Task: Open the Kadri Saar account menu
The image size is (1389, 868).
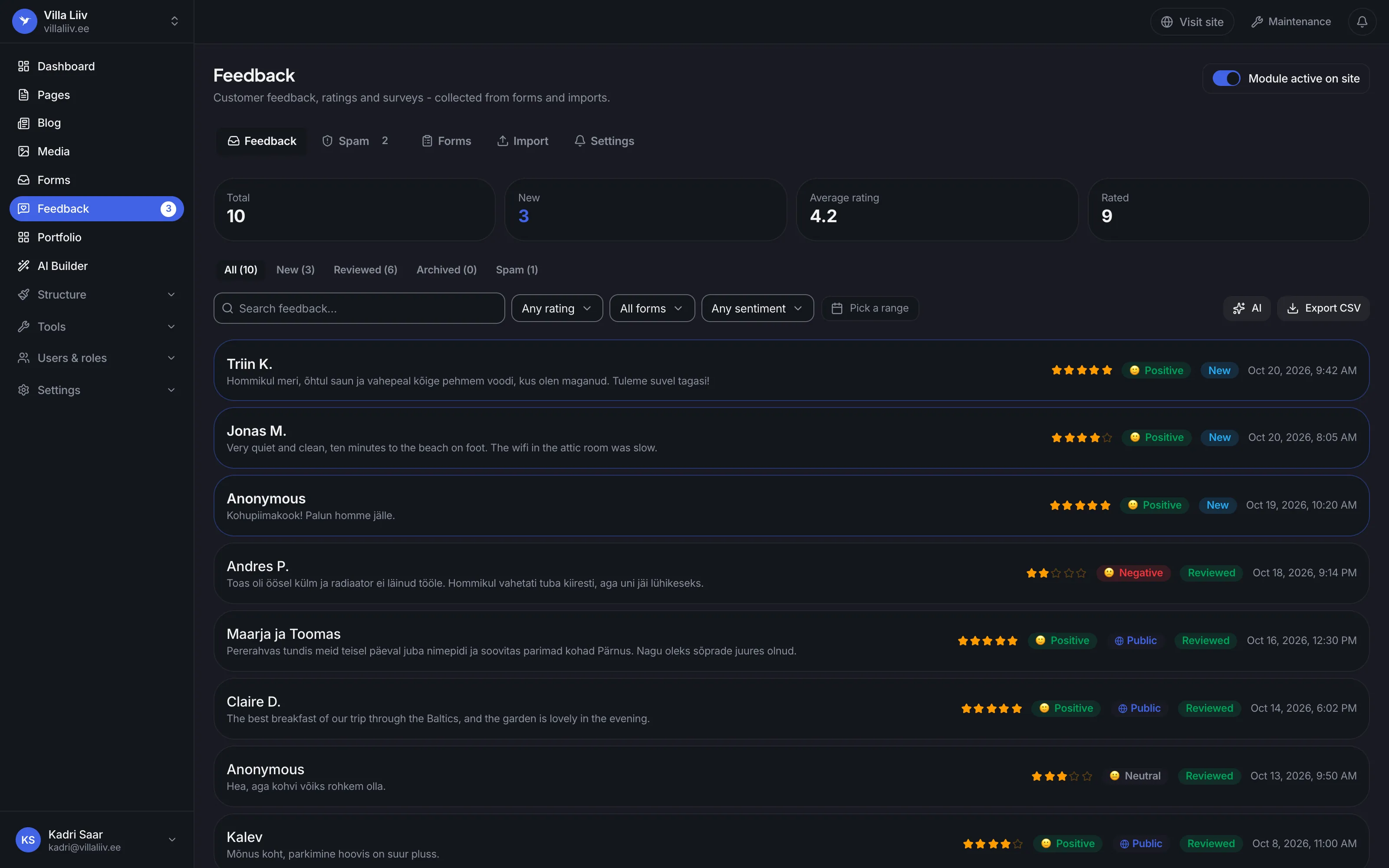Action: click(96, 840)
